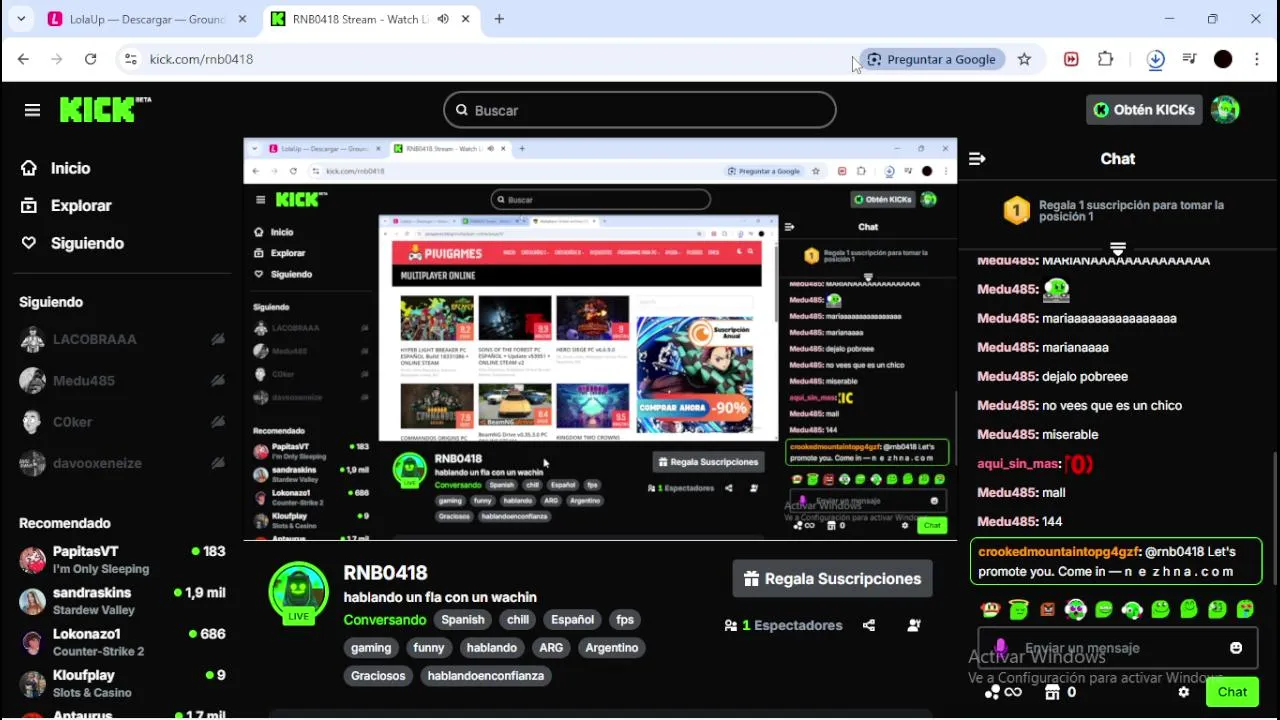The height and width of the screenshot is (720, 1280).
Task: Collapse the chat panel with arrow icon
Action: pos(977,158)
